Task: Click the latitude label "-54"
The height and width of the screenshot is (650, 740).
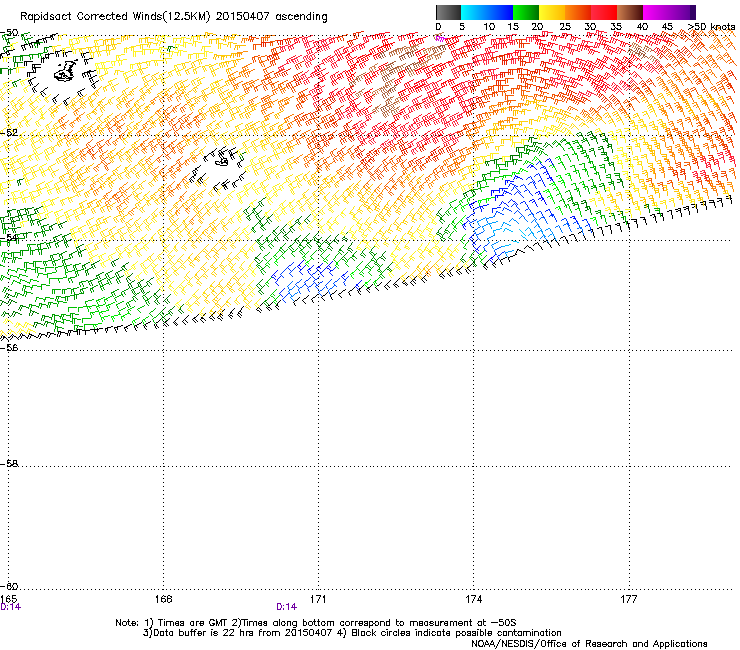Action: 9,238
